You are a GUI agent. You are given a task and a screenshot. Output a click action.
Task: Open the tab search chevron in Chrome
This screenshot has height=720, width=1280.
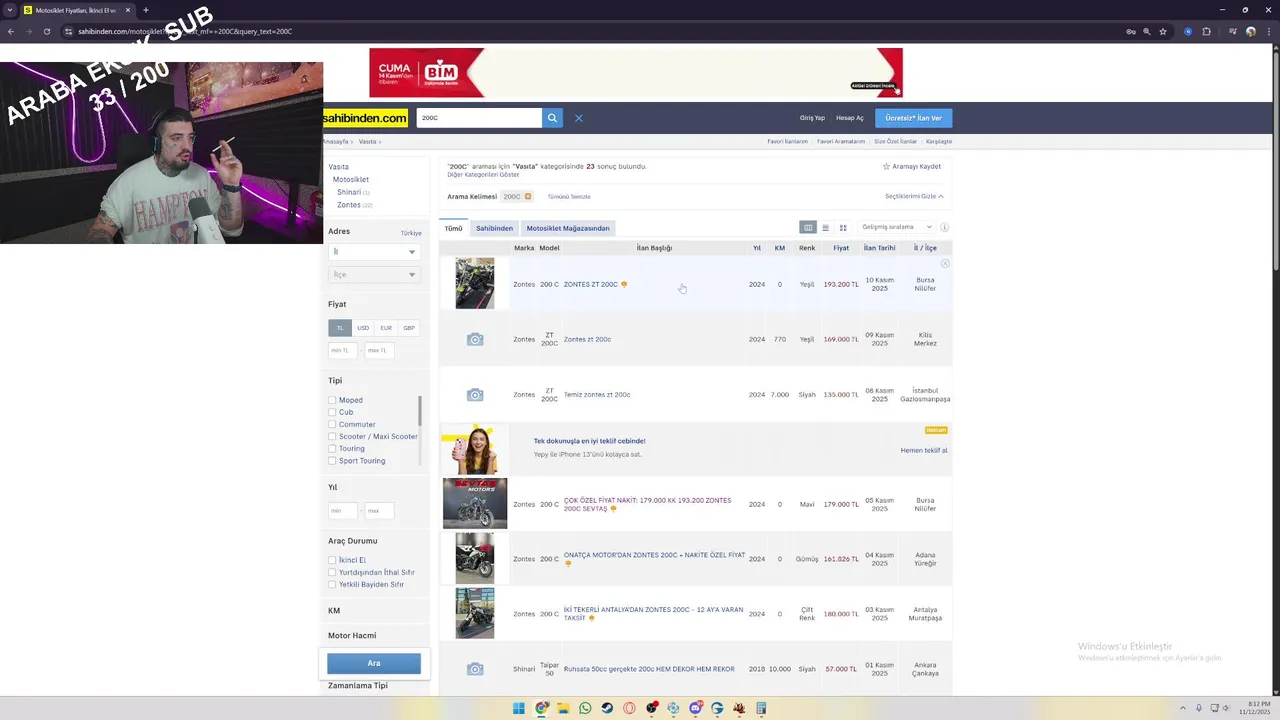10,10
